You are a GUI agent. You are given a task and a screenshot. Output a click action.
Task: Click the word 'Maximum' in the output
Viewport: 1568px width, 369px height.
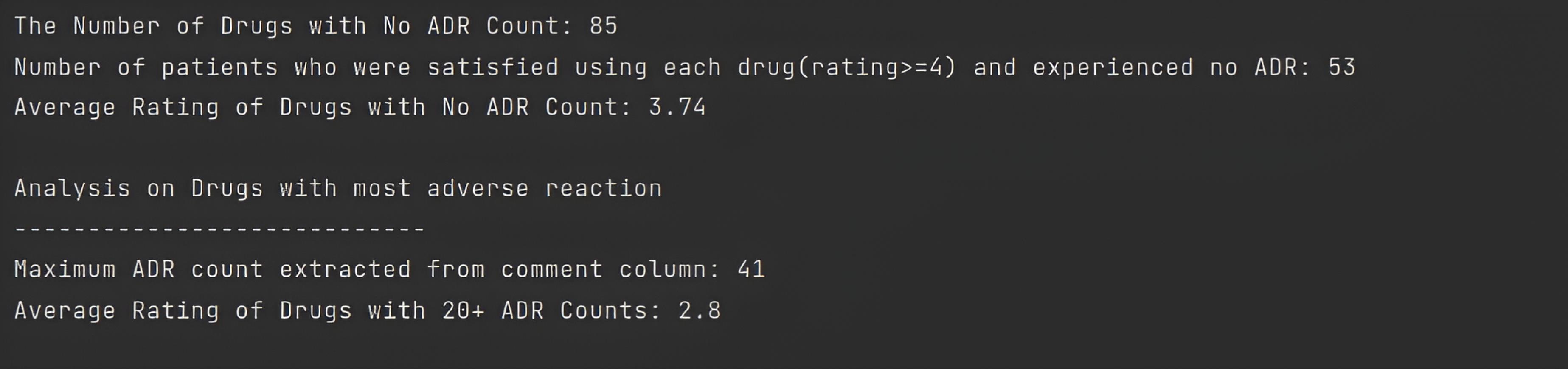coord(65,269)
